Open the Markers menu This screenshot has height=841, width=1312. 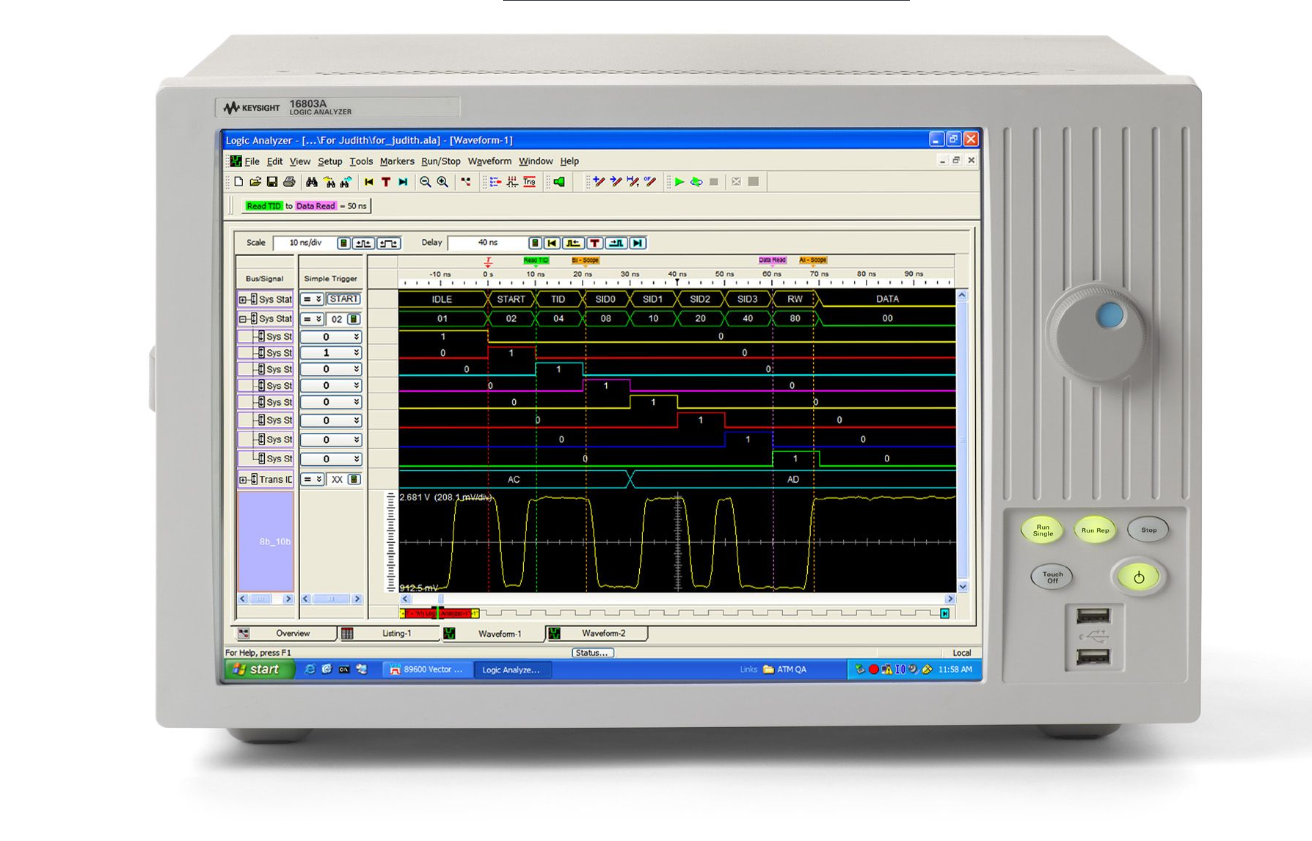click(400, 161)
